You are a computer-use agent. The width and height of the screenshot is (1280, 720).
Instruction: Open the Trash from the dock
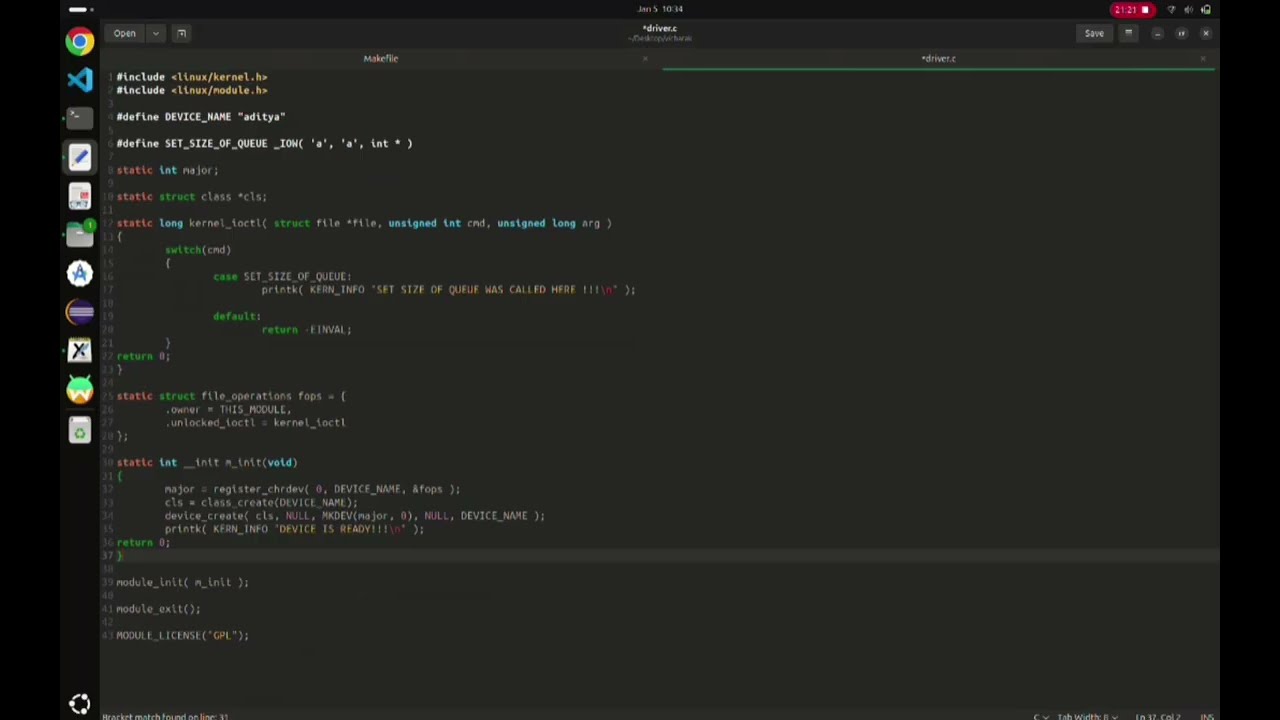coord(80,431)
